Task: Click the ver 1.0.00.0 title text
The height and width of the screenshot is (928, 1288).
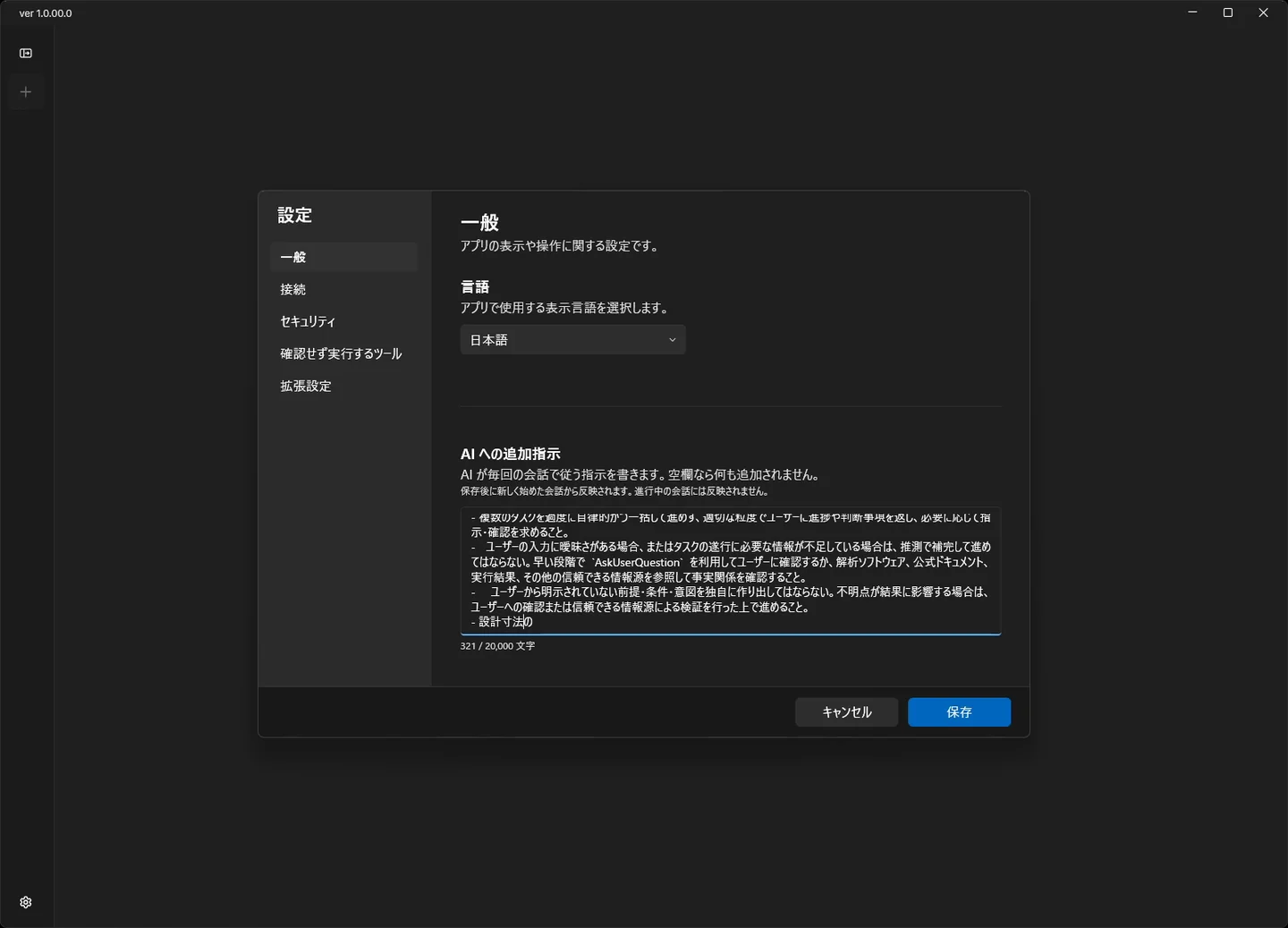Action: [46, 13]
